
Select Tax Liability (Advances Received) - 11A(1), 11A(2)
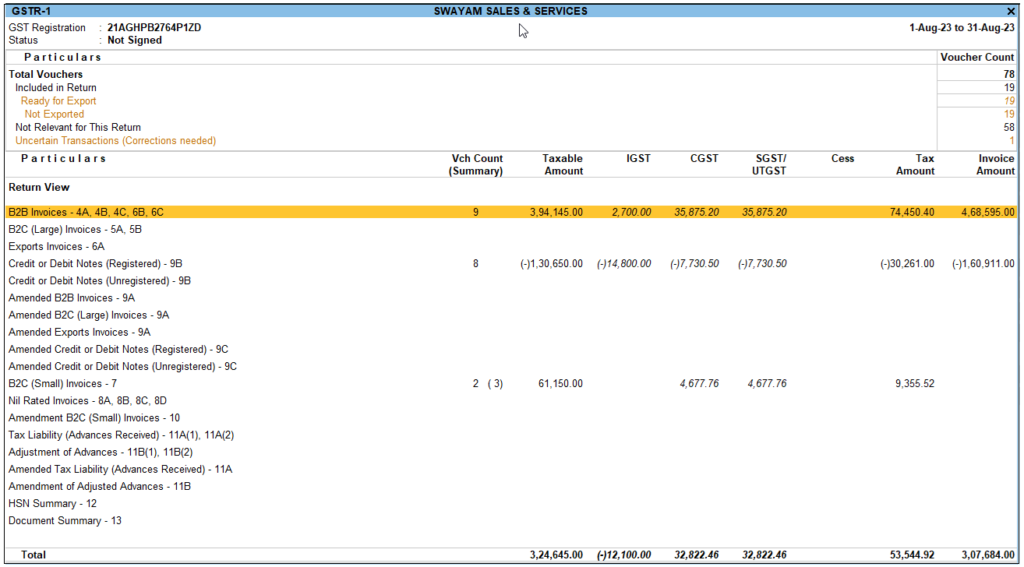121,434
